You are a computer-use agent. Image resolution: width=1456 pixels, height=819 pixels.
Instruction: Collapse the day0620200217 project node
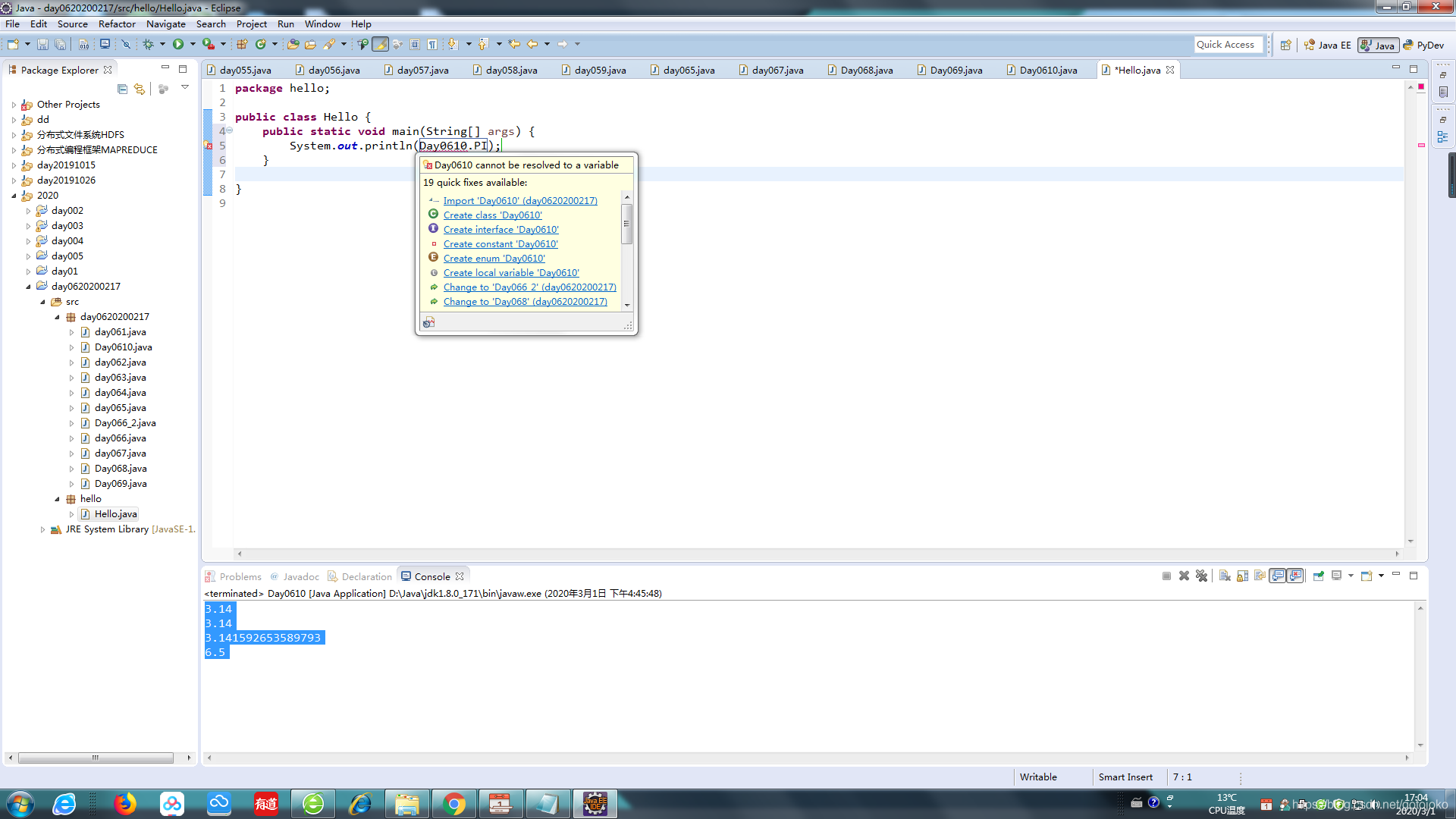coord(28,287)
